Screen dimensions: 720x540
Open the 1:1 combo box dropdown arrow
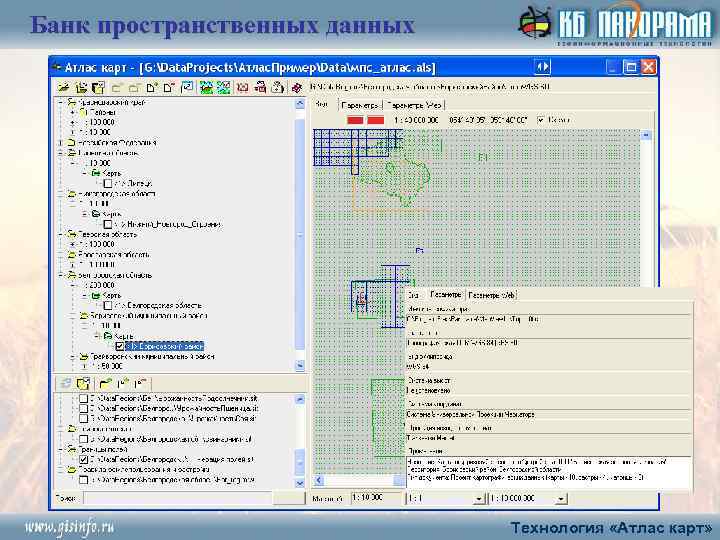479,498
